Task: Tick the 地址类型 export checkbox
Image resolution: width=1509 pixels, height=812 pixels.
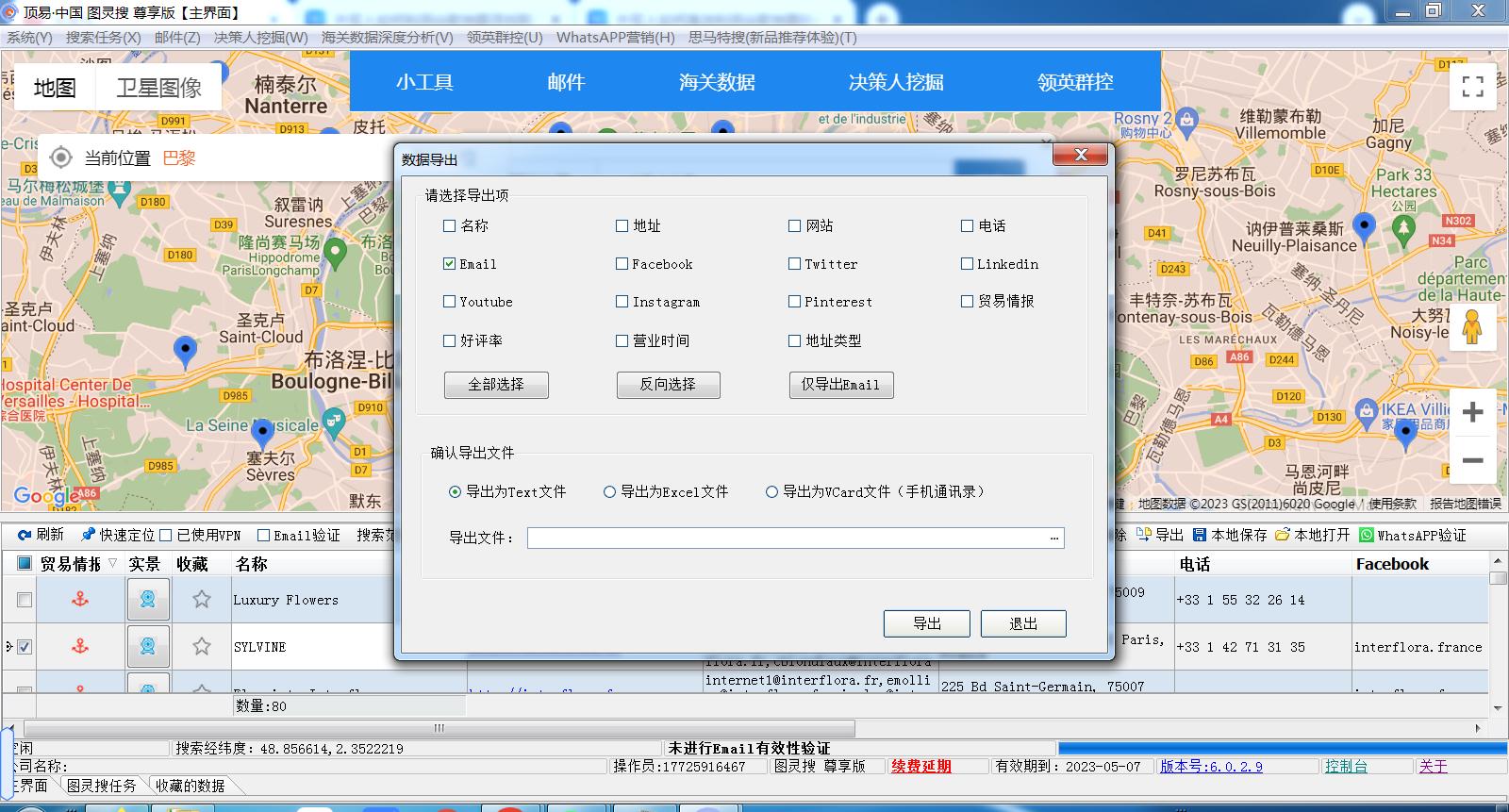Action: pos(795,340)
